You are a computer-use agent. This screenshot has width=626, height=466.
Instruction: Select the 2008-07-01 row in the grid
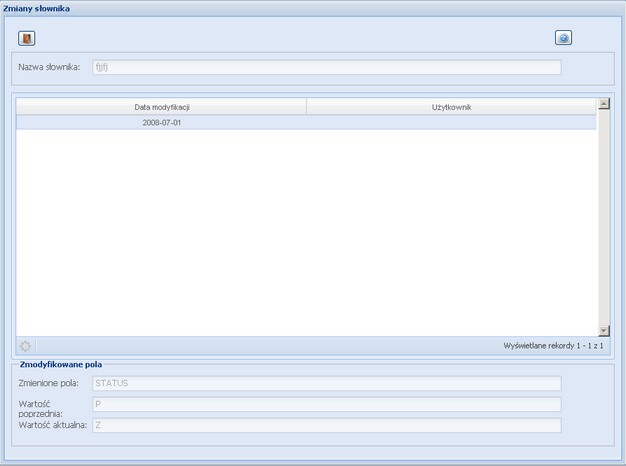(162, 123)
